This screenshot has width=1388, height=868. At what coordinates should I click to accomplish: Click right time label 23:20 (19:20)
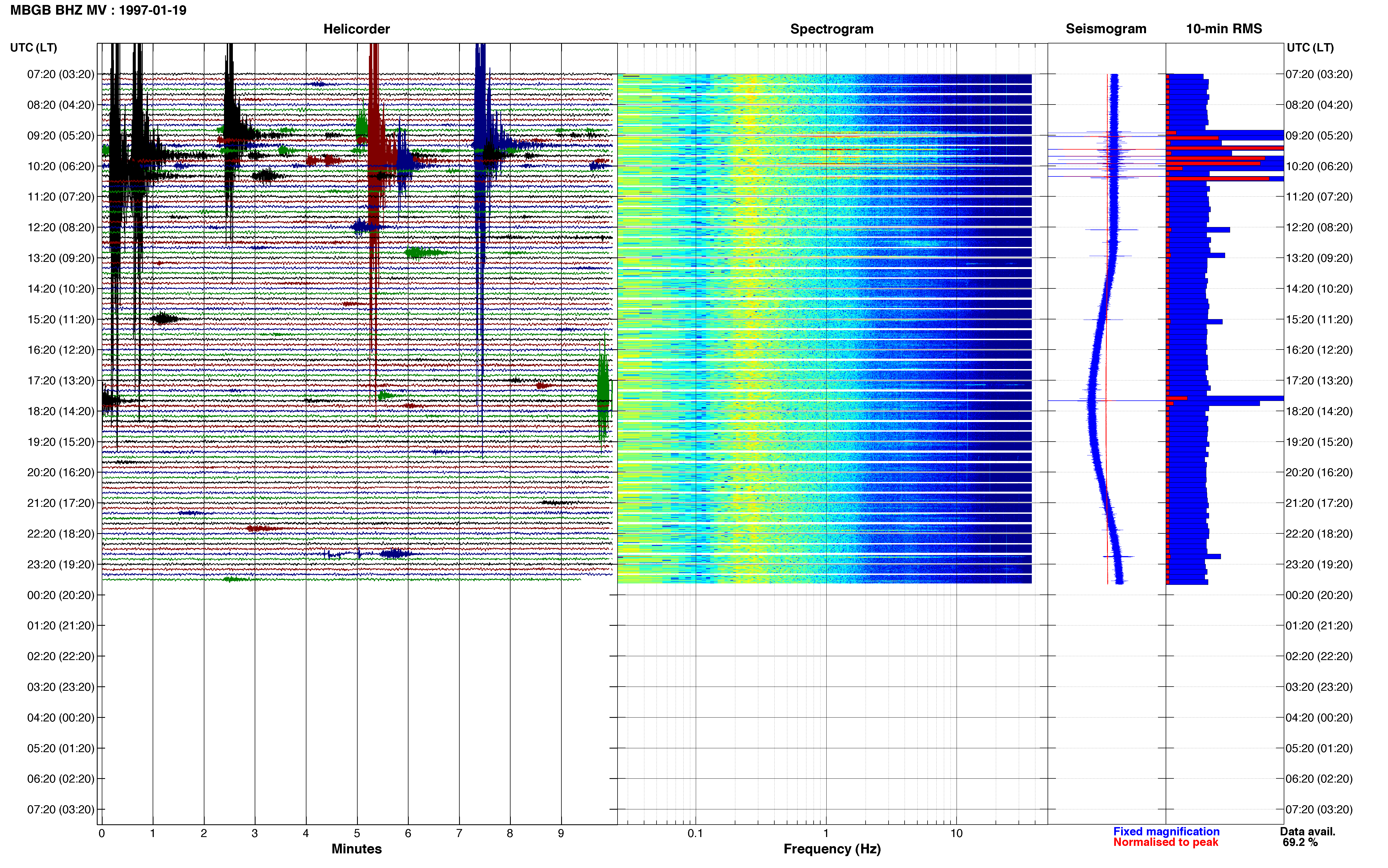pyautogui.click(x=1319, y=564)
